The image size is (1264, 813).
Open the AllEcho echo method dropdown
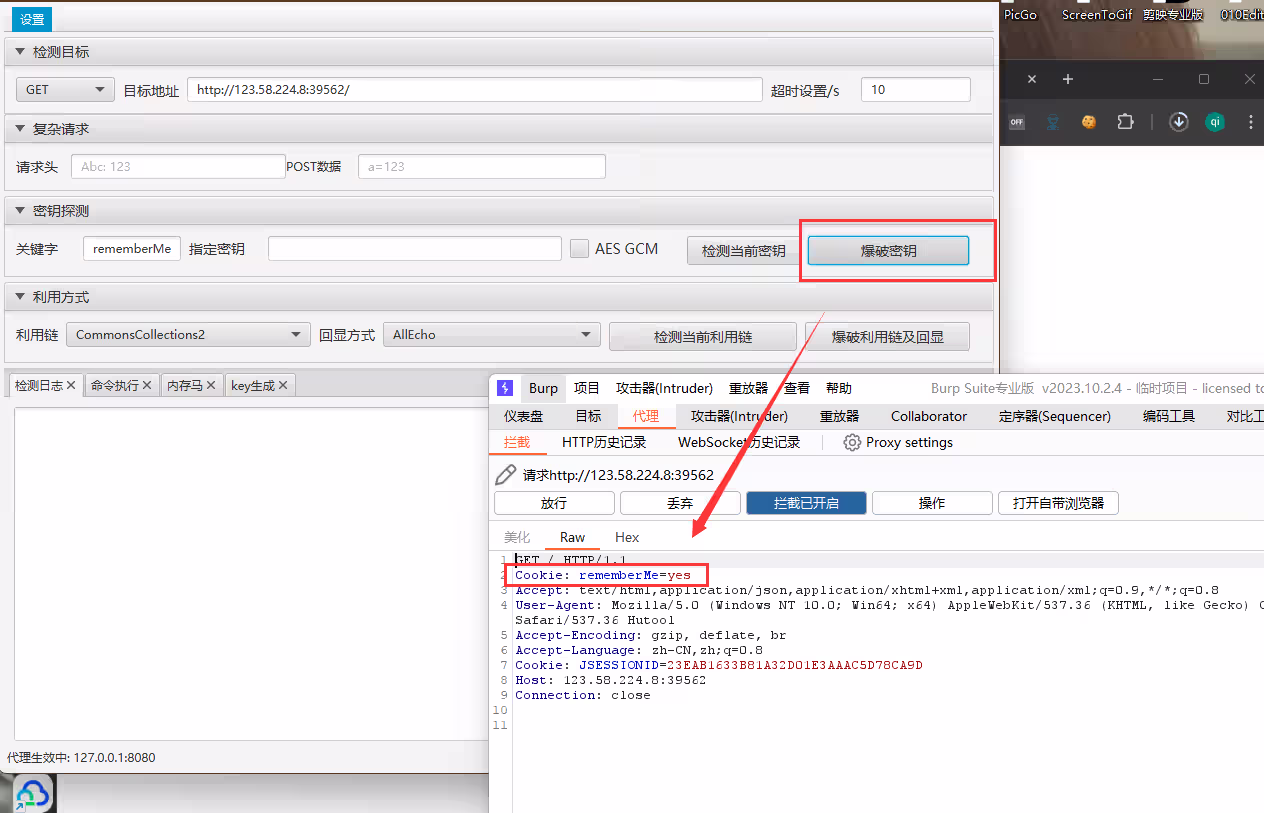tap(491, 335)
